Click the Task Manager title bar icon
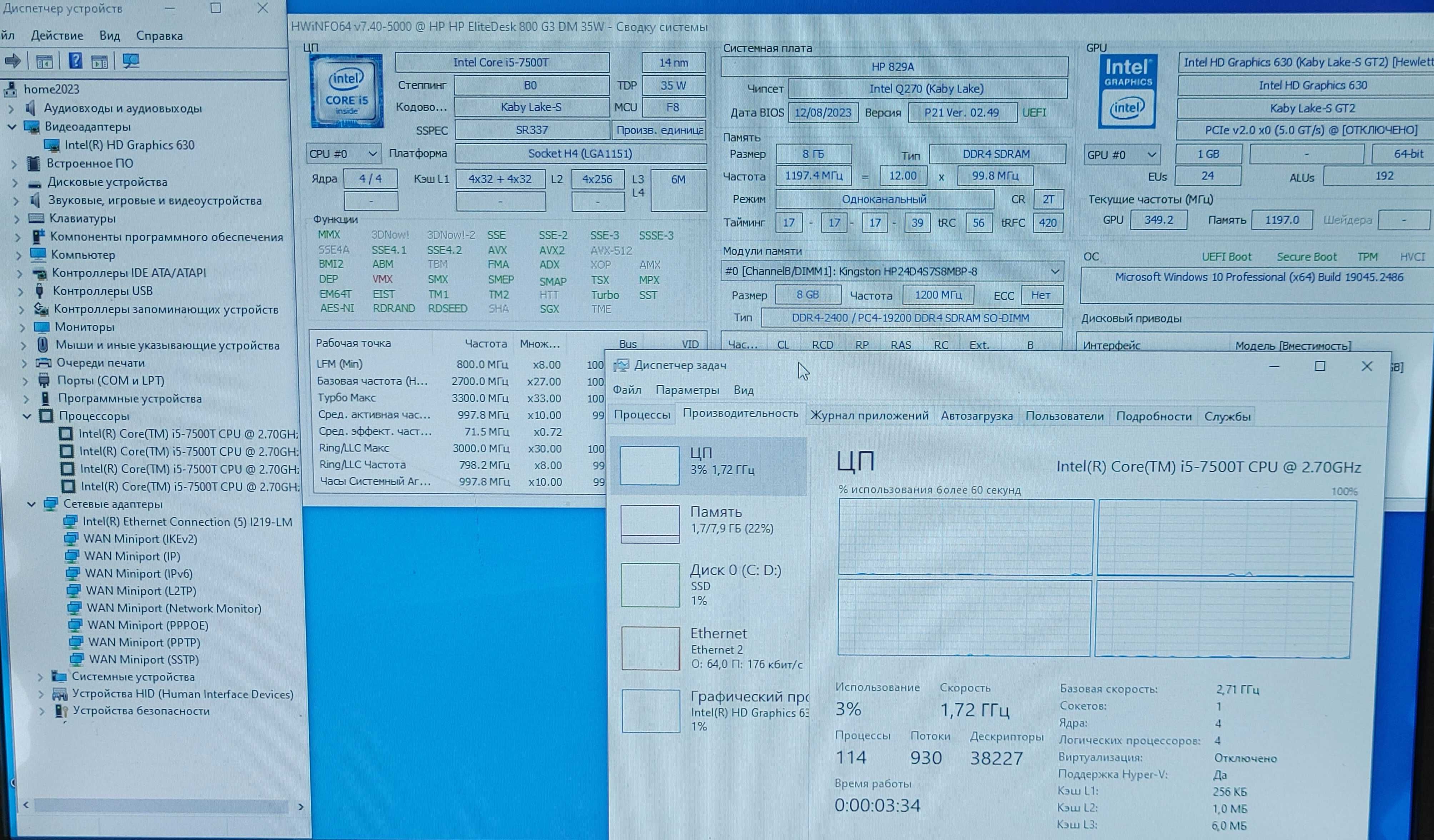 coord(621,365)
